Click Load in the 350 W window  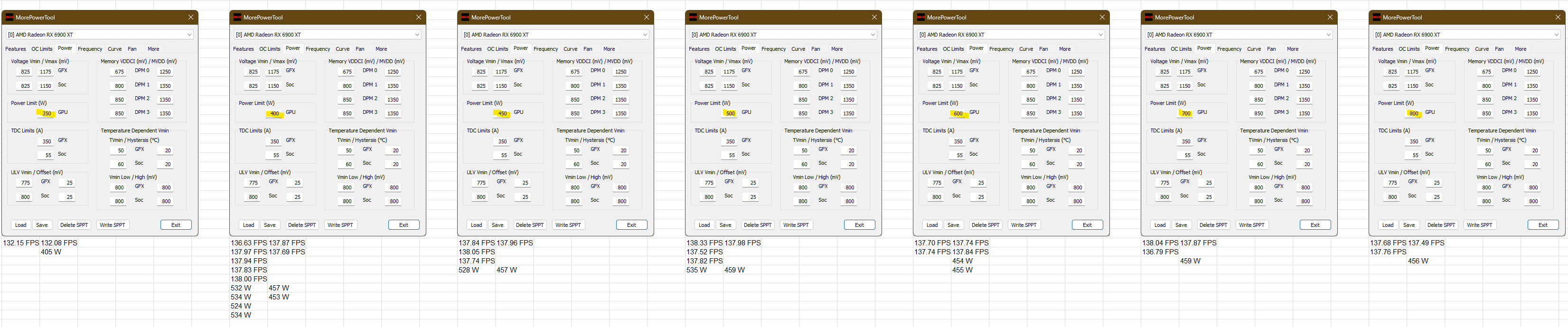point(21,224)
